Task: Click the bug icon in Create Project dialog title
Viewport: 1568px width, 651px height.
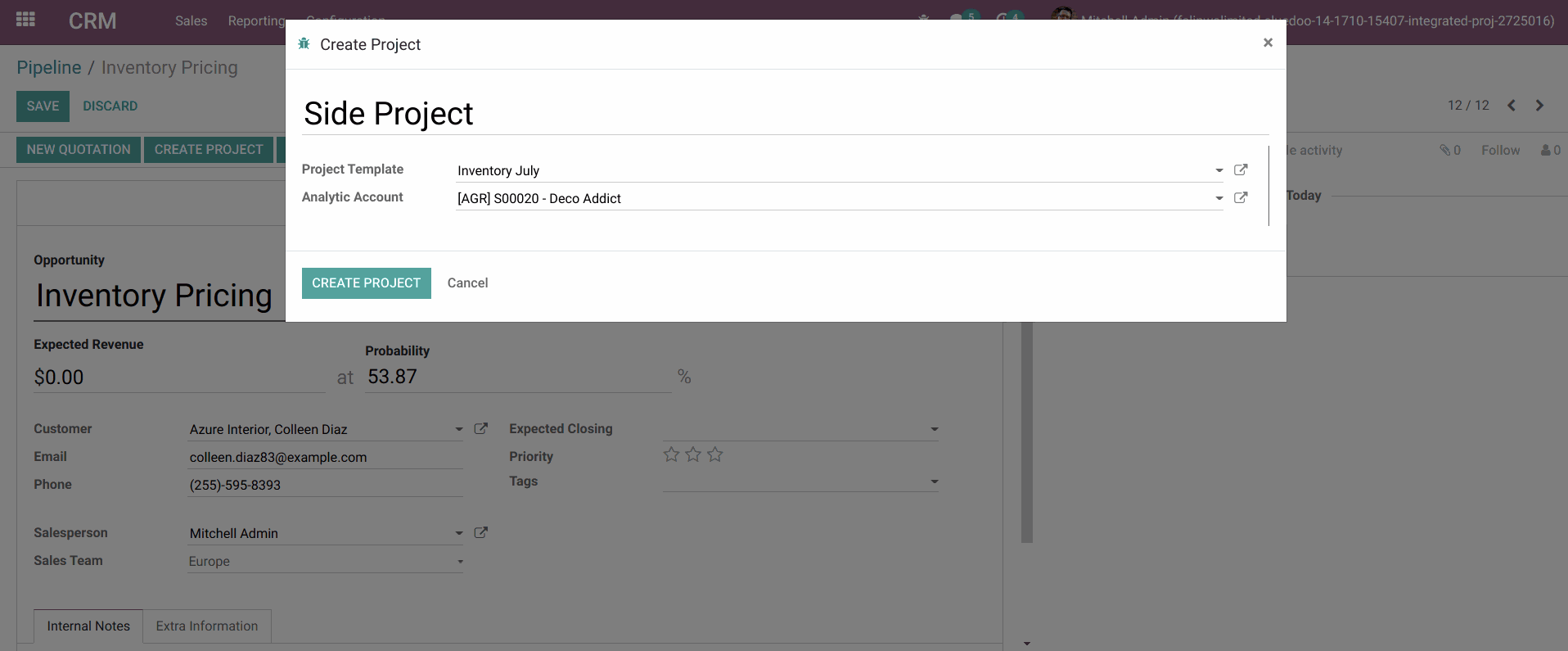Action: point(304,43)
